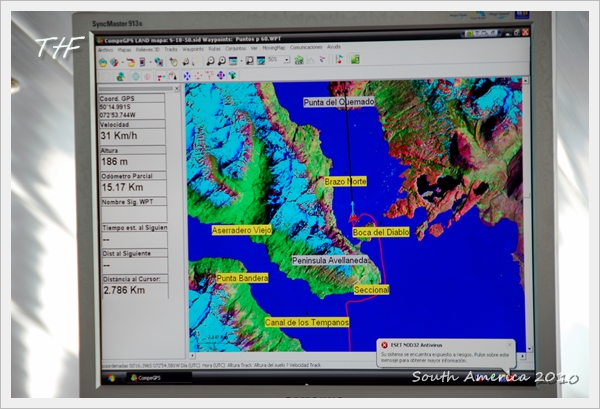Click the zoom in magnifier icon
This screenshot has height=409, width=600.
pyautogui.click(x=210, y=61)
